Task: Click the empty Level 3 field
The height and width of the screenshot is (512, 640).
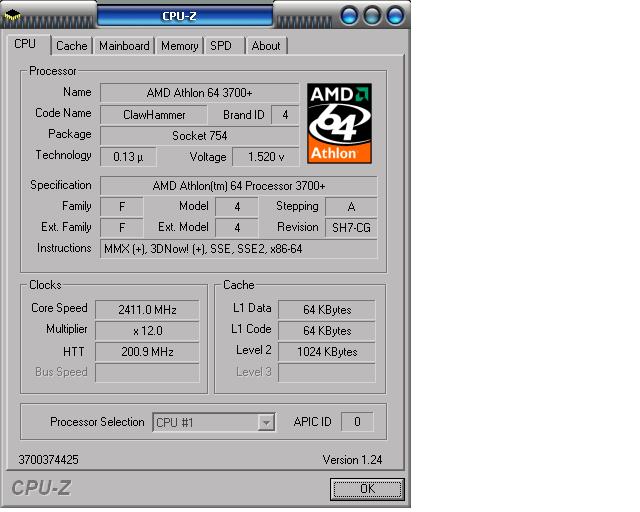Action: pyautogui.click(x=327, y=373)
